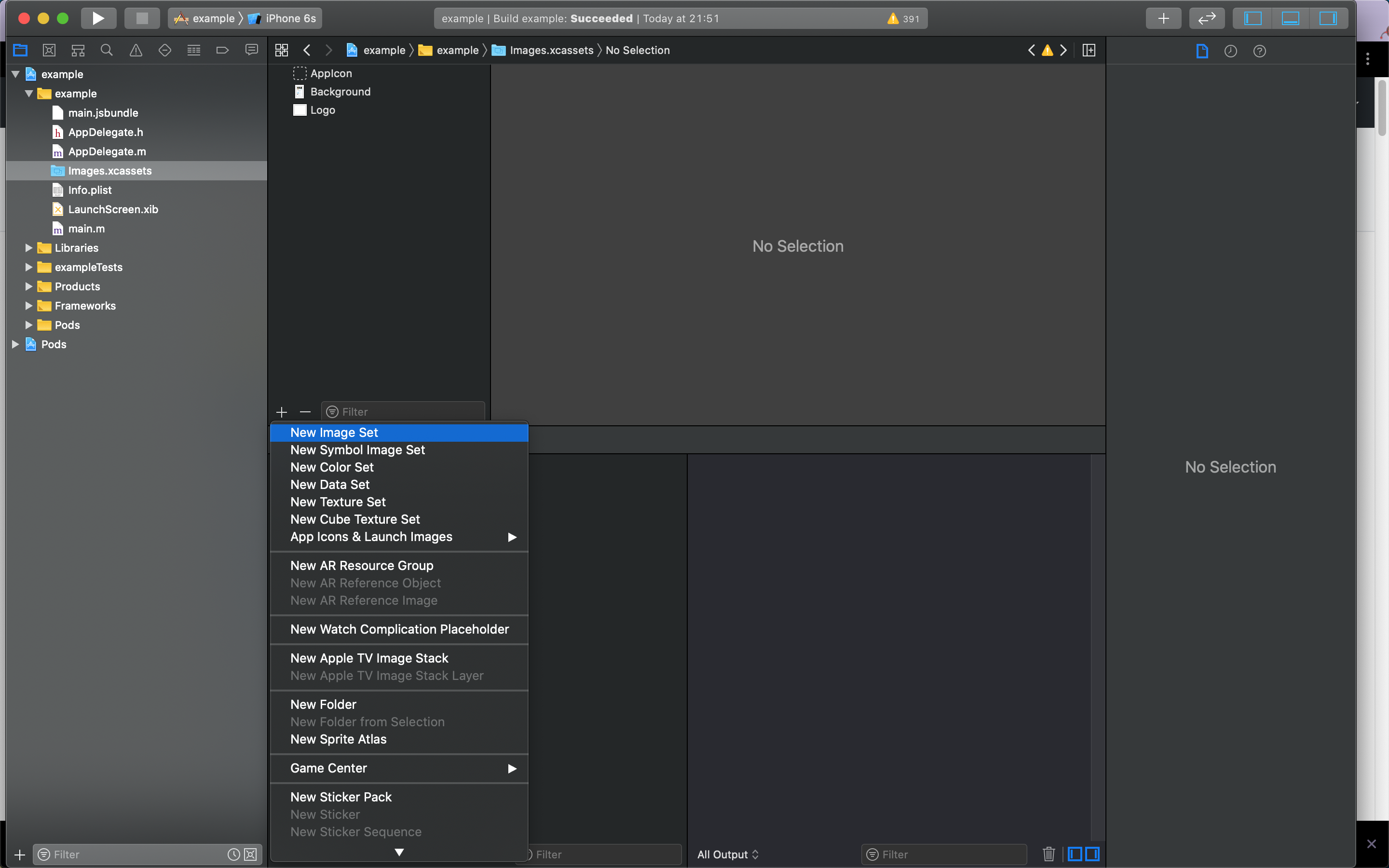Choose New Image Set from menu
1389x868 pixels.
click(x=334, y=432)
